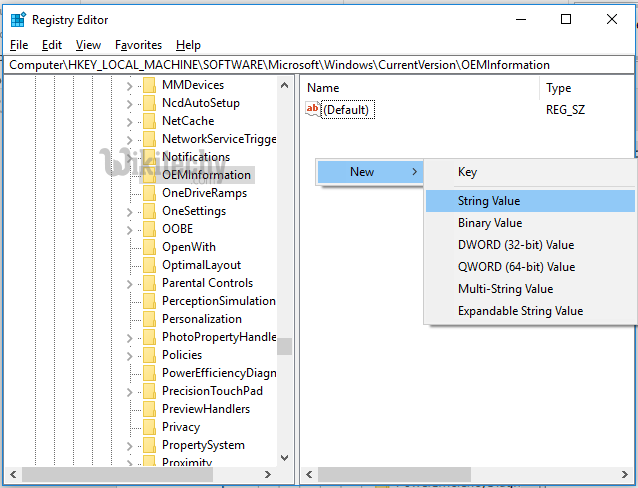
Task: Expand the NcdAutoSetup tree node
Action: (x=129, y=103)
